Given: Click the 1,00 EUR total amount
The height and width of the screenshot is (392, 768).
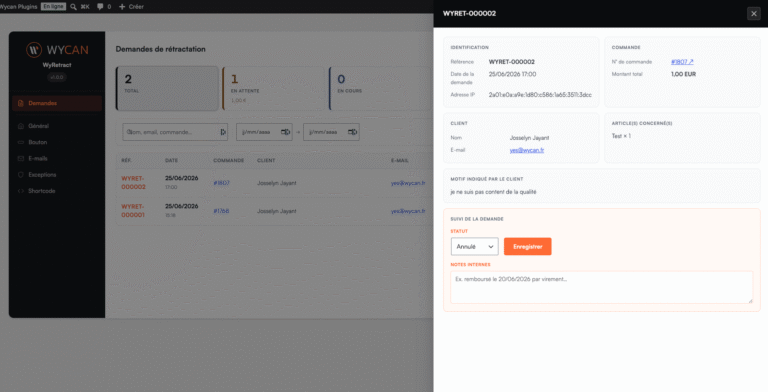Looking at the screenshot, I should pos(683,74).
